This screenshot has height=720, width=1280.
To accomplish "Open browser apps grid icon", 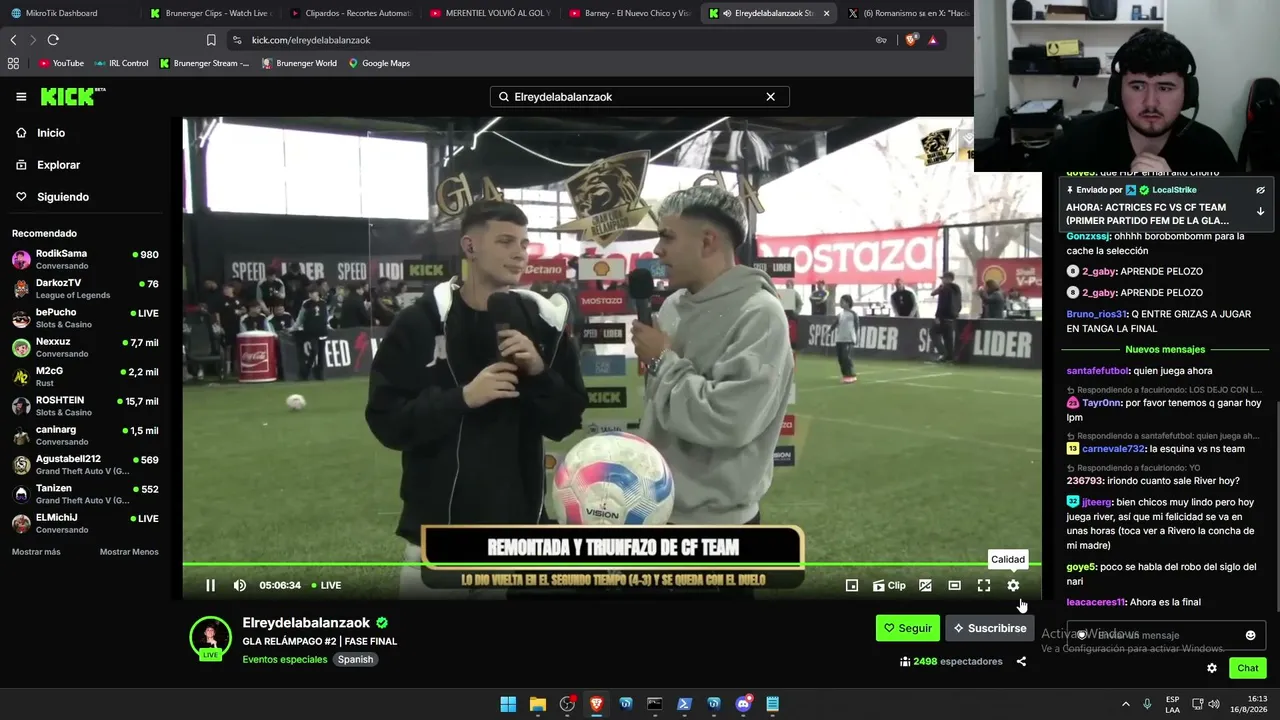I will (13, 63).
